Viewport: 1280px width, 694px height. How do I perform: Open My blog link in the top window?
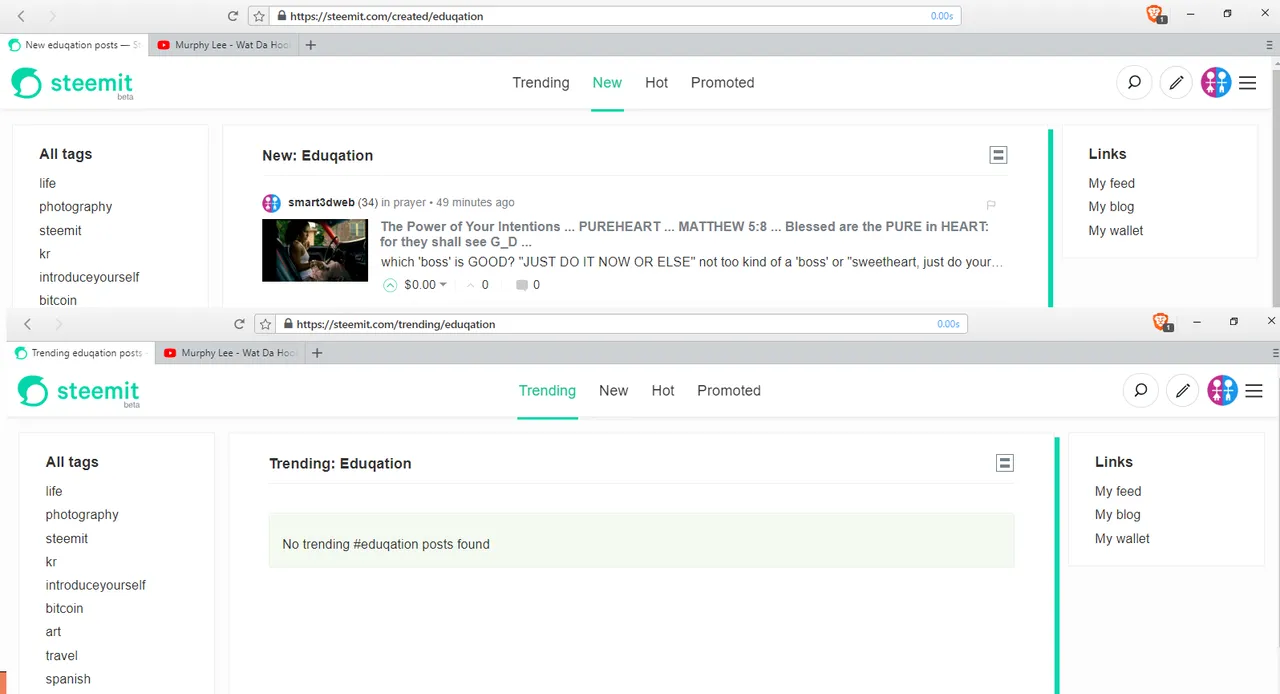click(1111, 207)
